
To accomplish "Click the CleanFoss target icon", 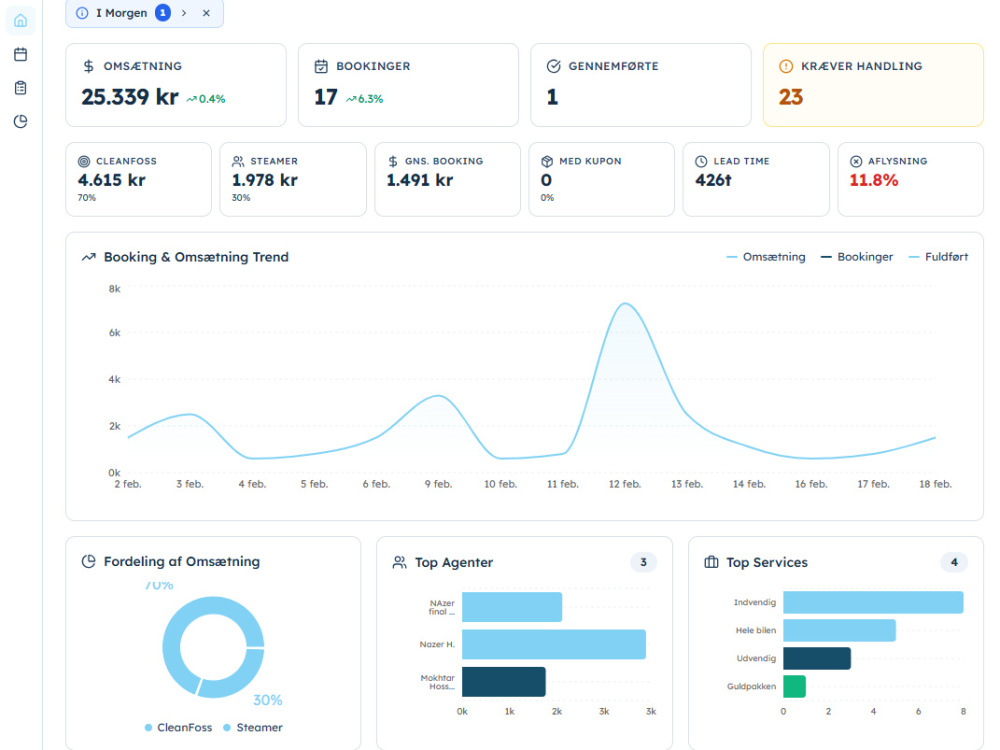I will coord(84,161).
